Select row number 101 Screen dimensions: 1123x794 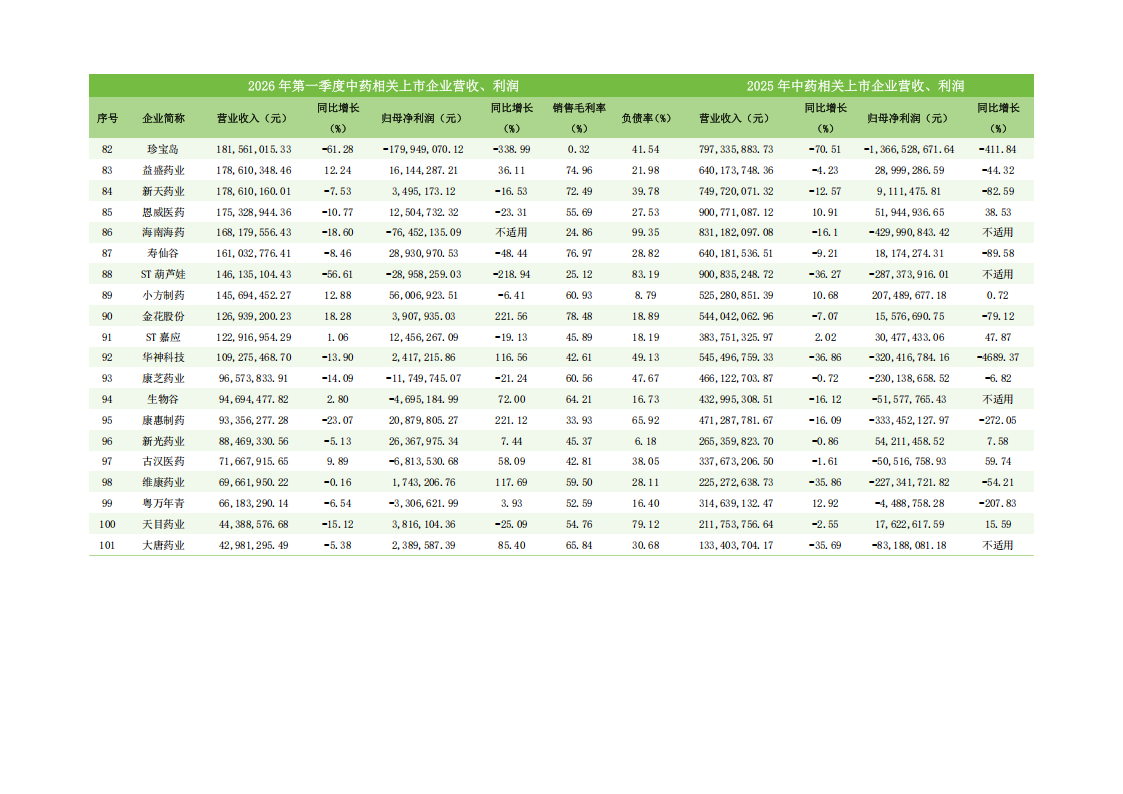107,545
